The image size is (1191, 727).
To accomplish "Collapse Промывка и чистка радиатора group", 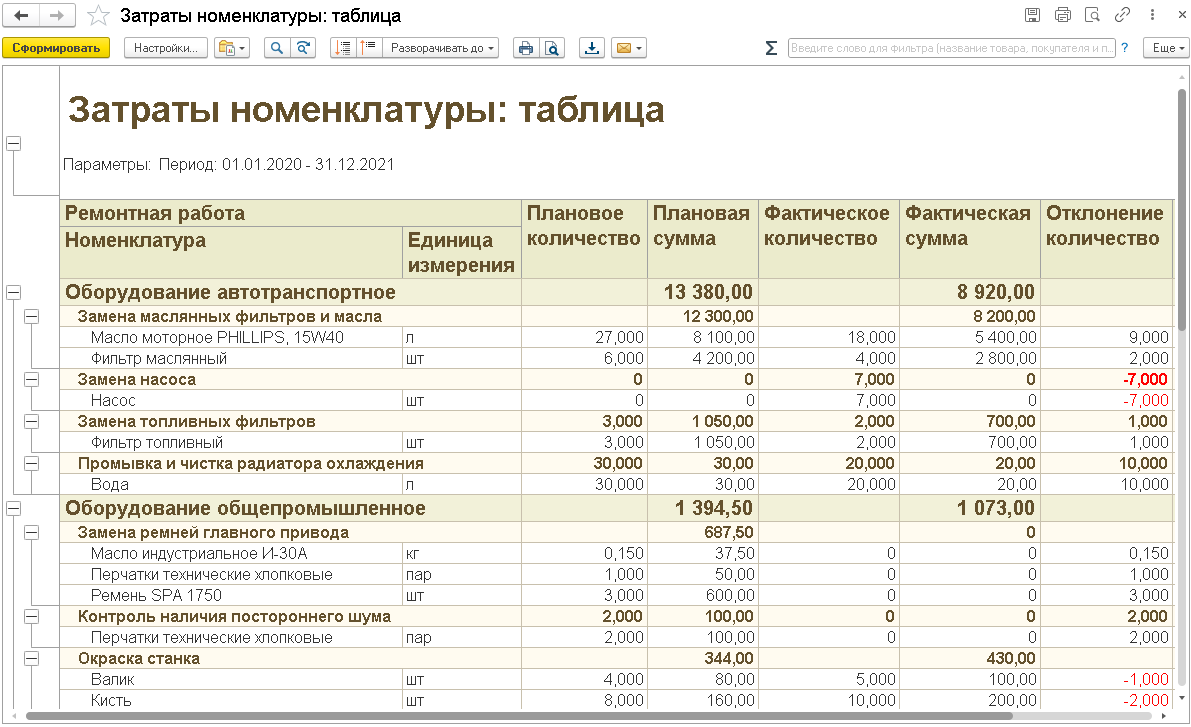I will point(31,463).
